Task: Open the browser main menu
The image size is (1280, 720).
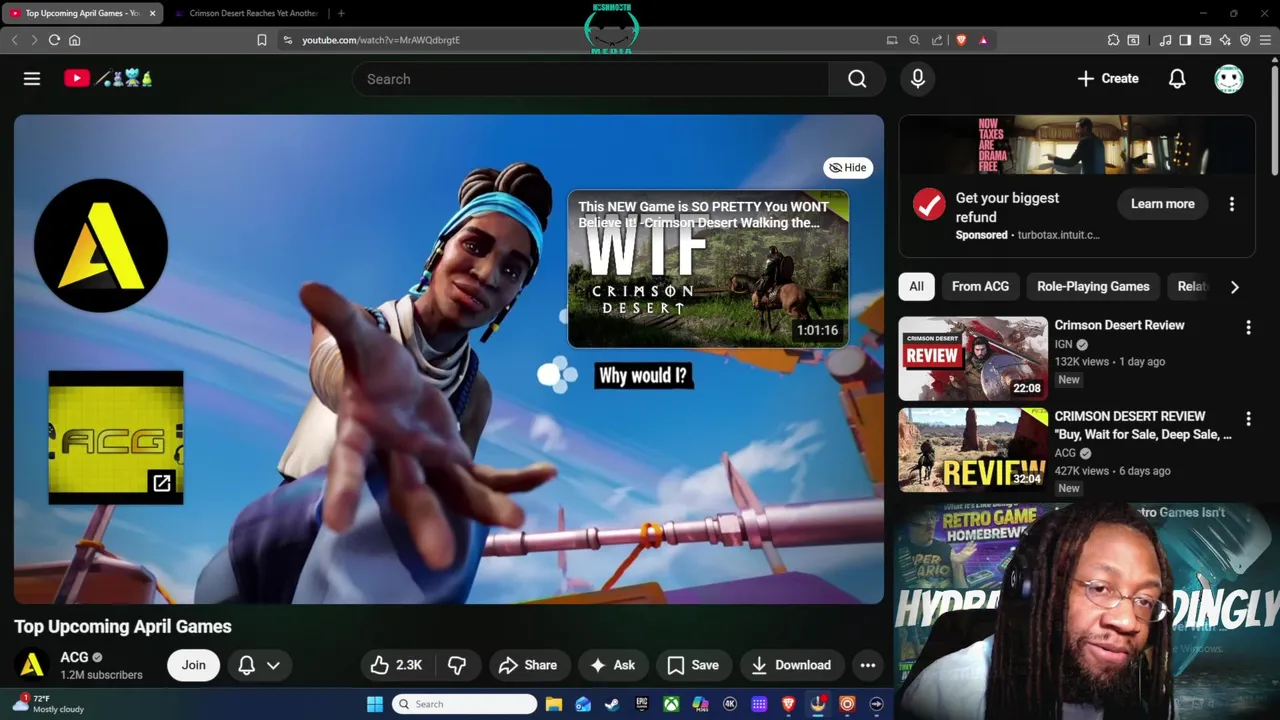Action: click(x=1265, y=40)
